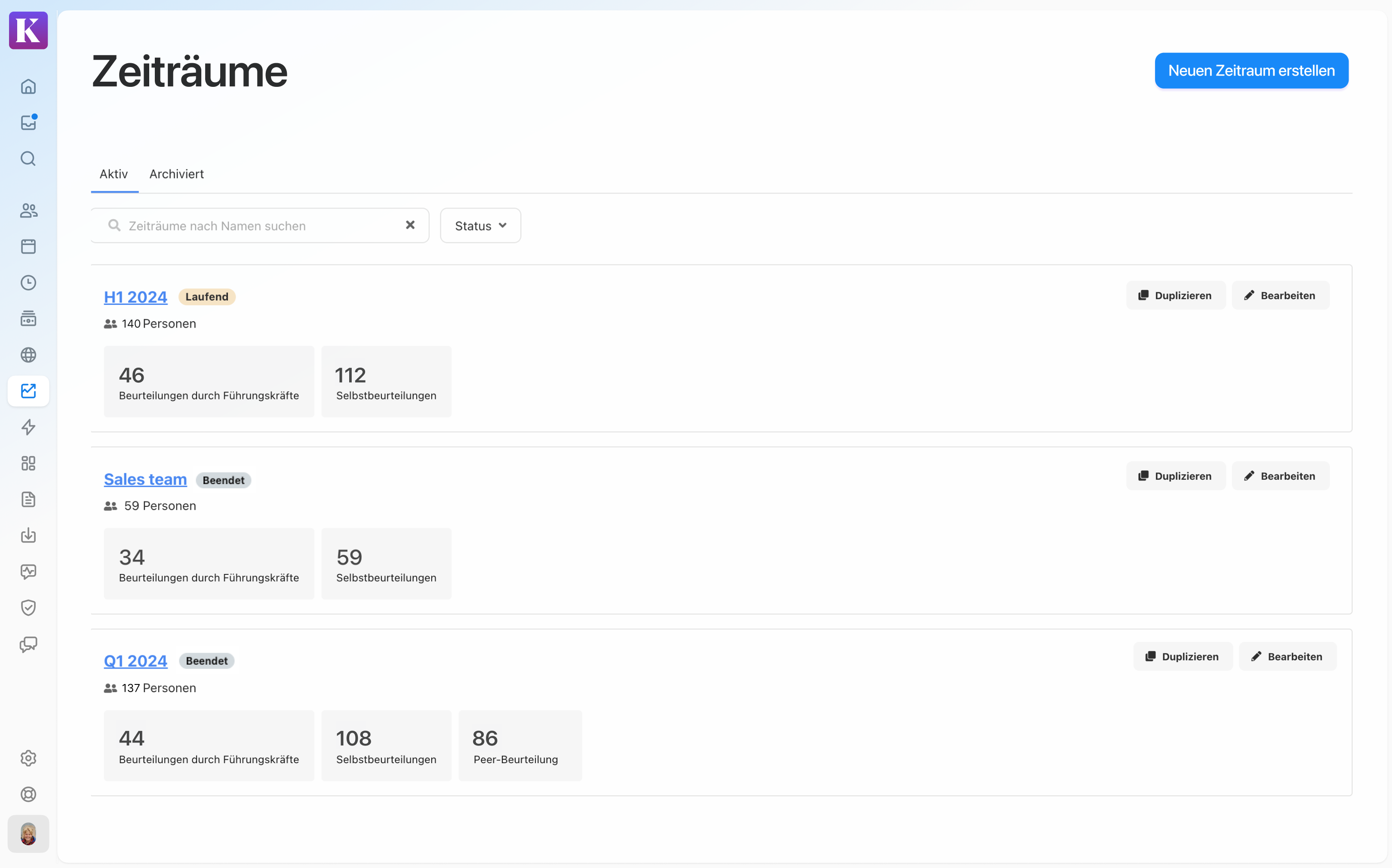This screenshot has height=868, width=1392.
Task: Open the H1 2024 period link
Action: click(x=135, y=297)
